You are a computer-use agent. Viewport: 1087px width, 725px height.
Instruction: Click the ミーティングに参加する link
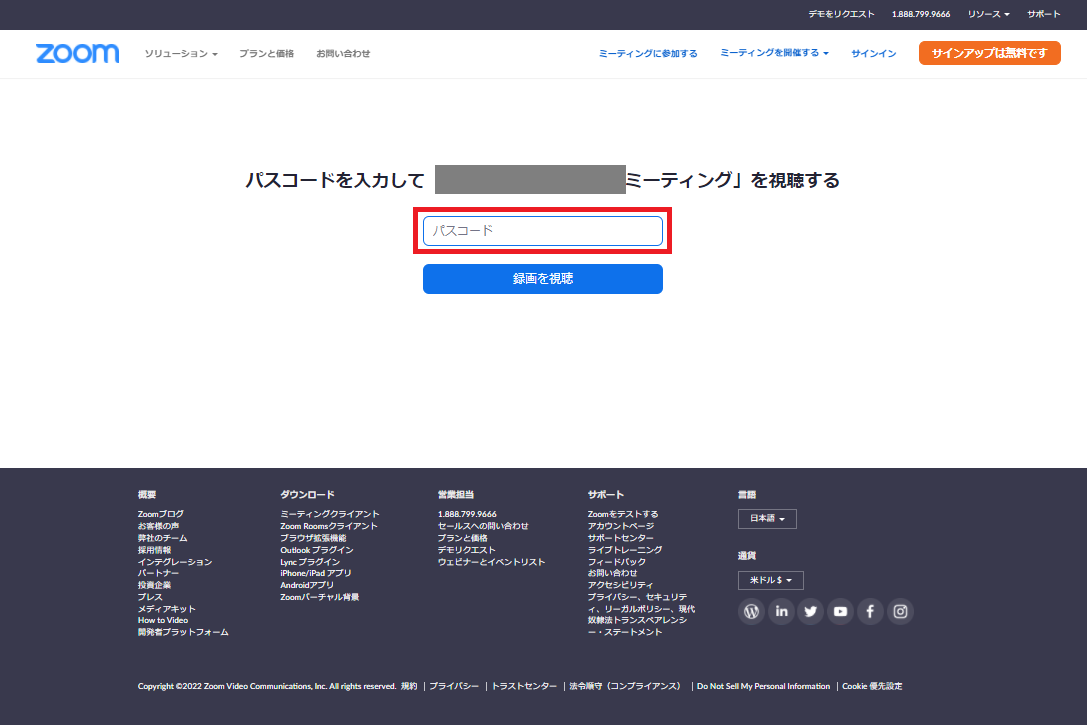(648, 54)
